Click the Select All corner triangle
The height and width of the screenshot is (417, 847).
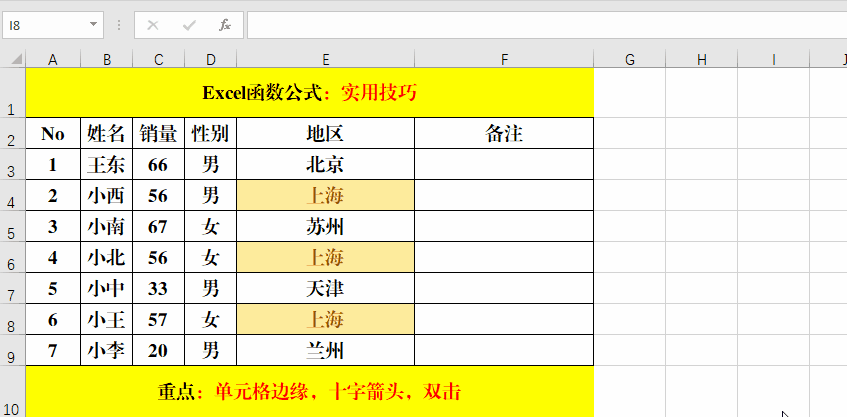(17, 58)
